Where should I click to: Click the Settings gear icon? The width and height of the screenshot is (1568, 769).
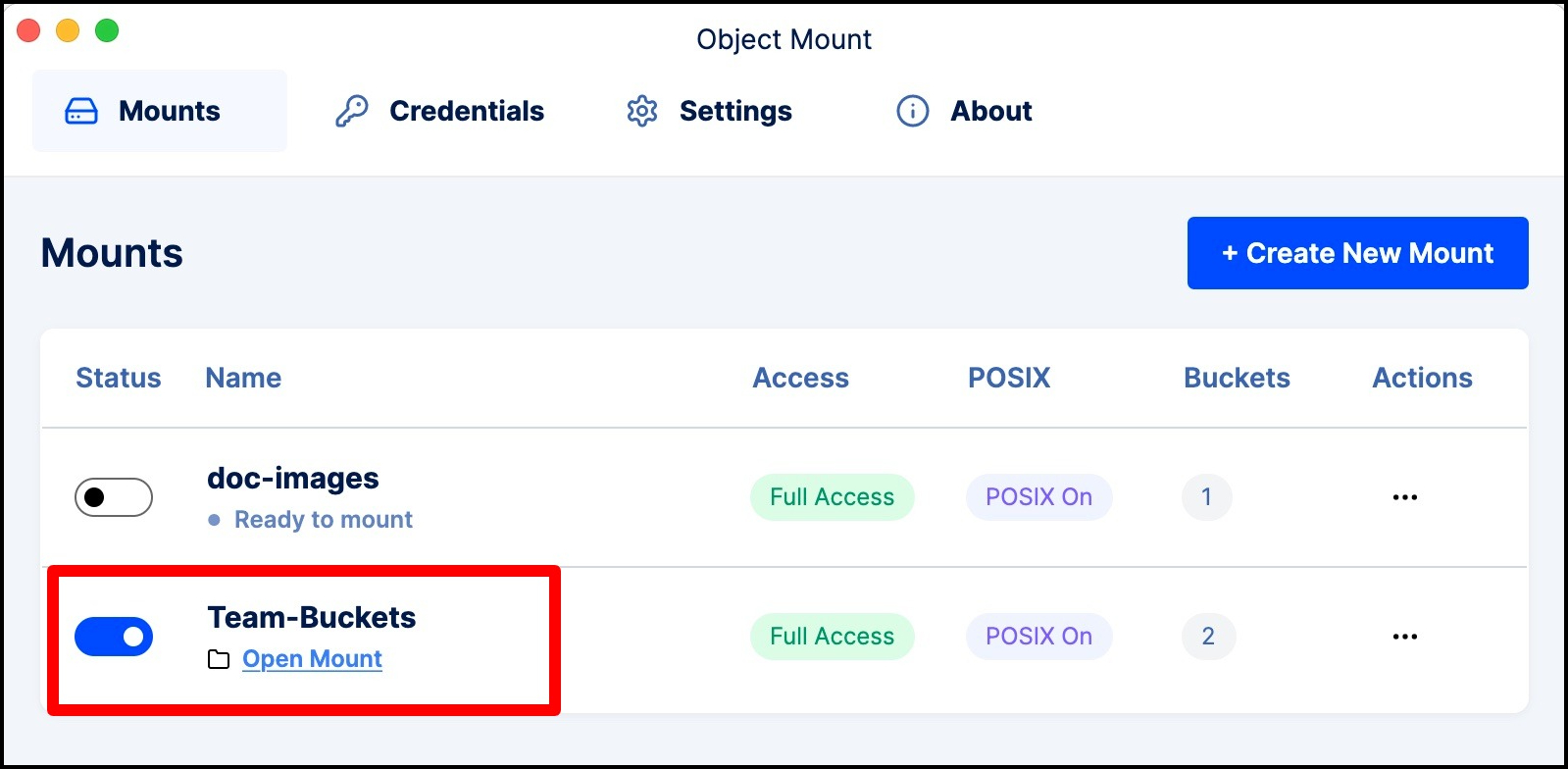click(642, 111)
